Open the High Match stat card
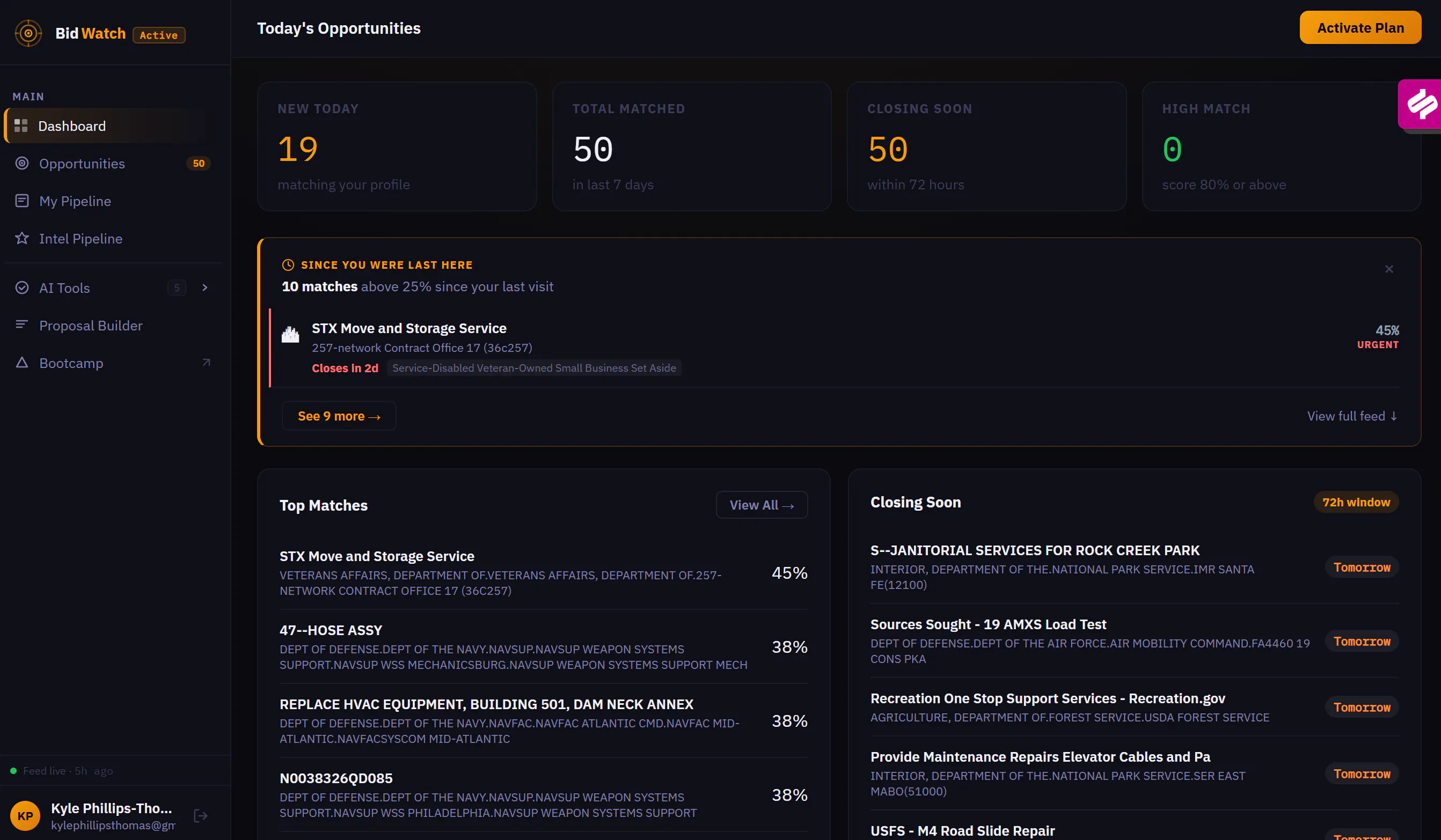This screenshot has width=1441, height=840. (x=1282, y=146)
